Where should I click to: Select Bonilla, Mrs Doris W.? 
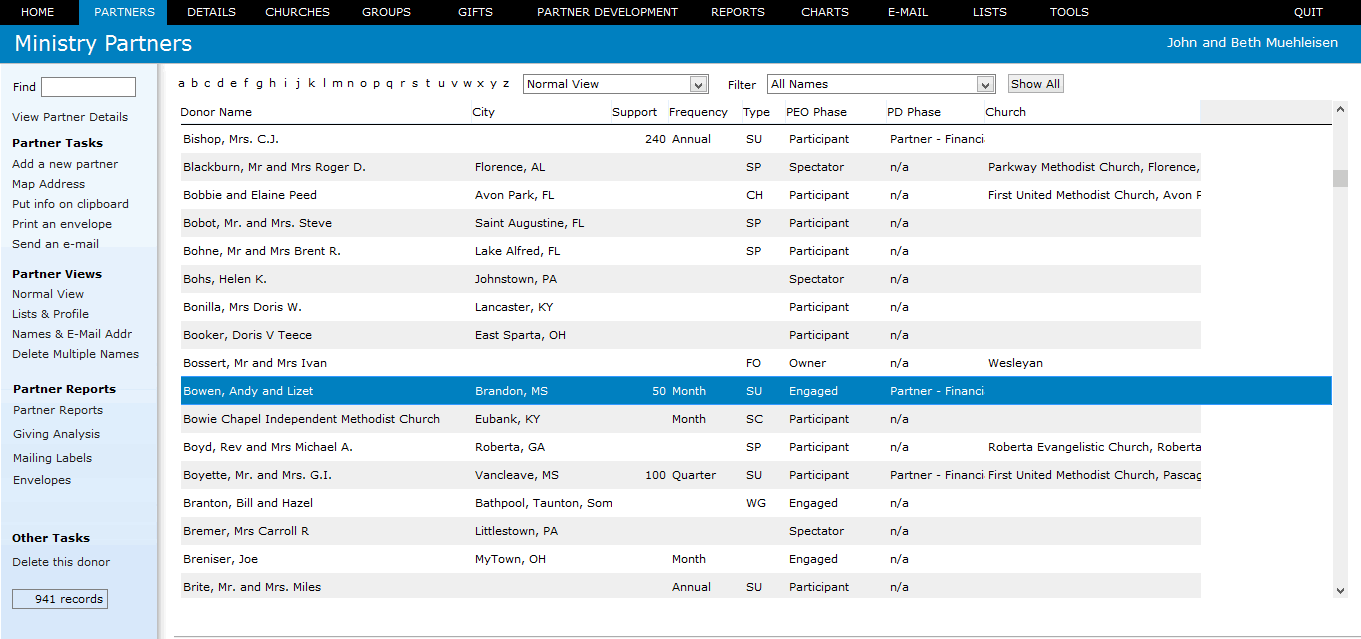[x=690, y=307]
